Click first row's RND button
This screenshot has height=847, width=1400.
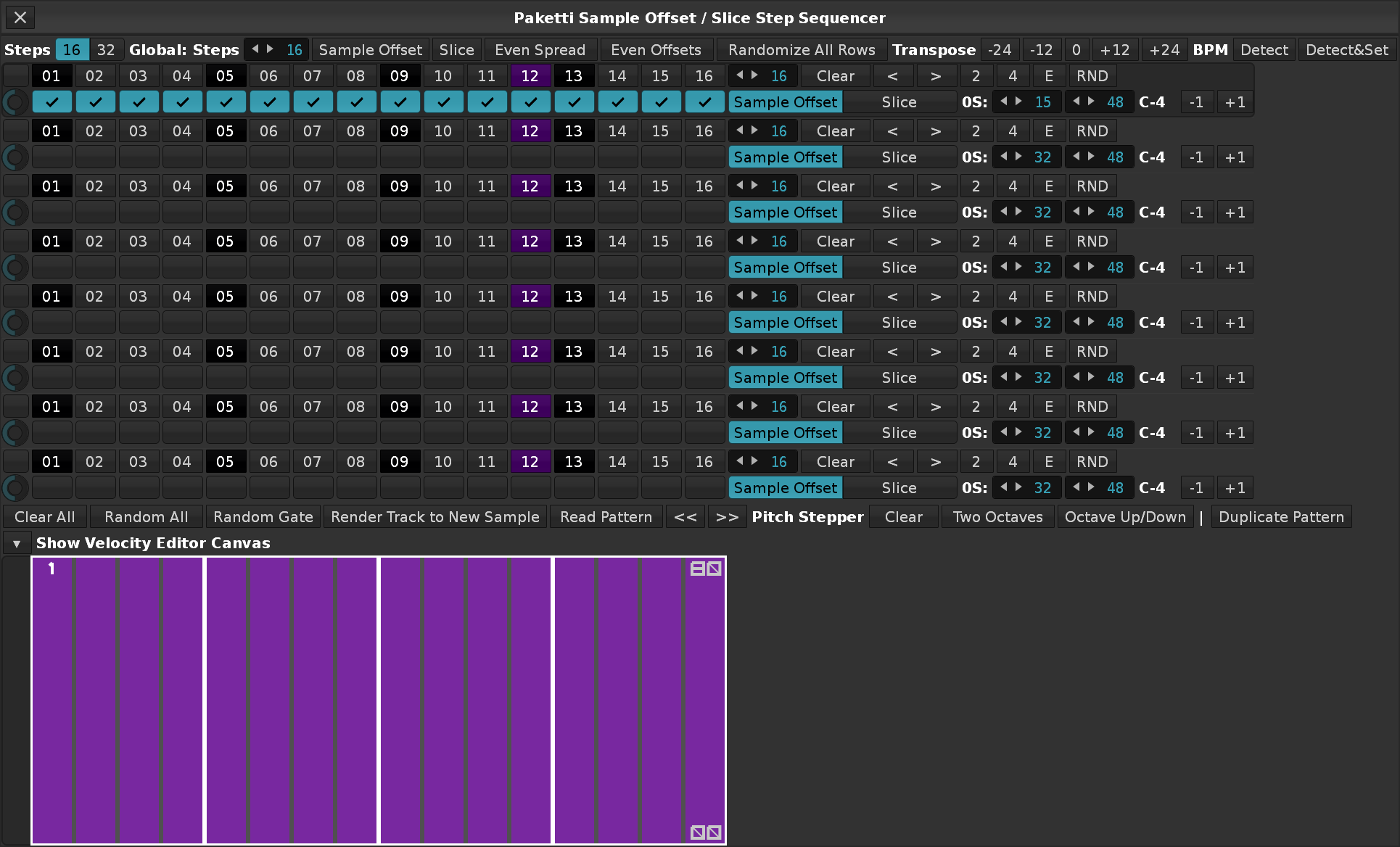pos(1092,76)
